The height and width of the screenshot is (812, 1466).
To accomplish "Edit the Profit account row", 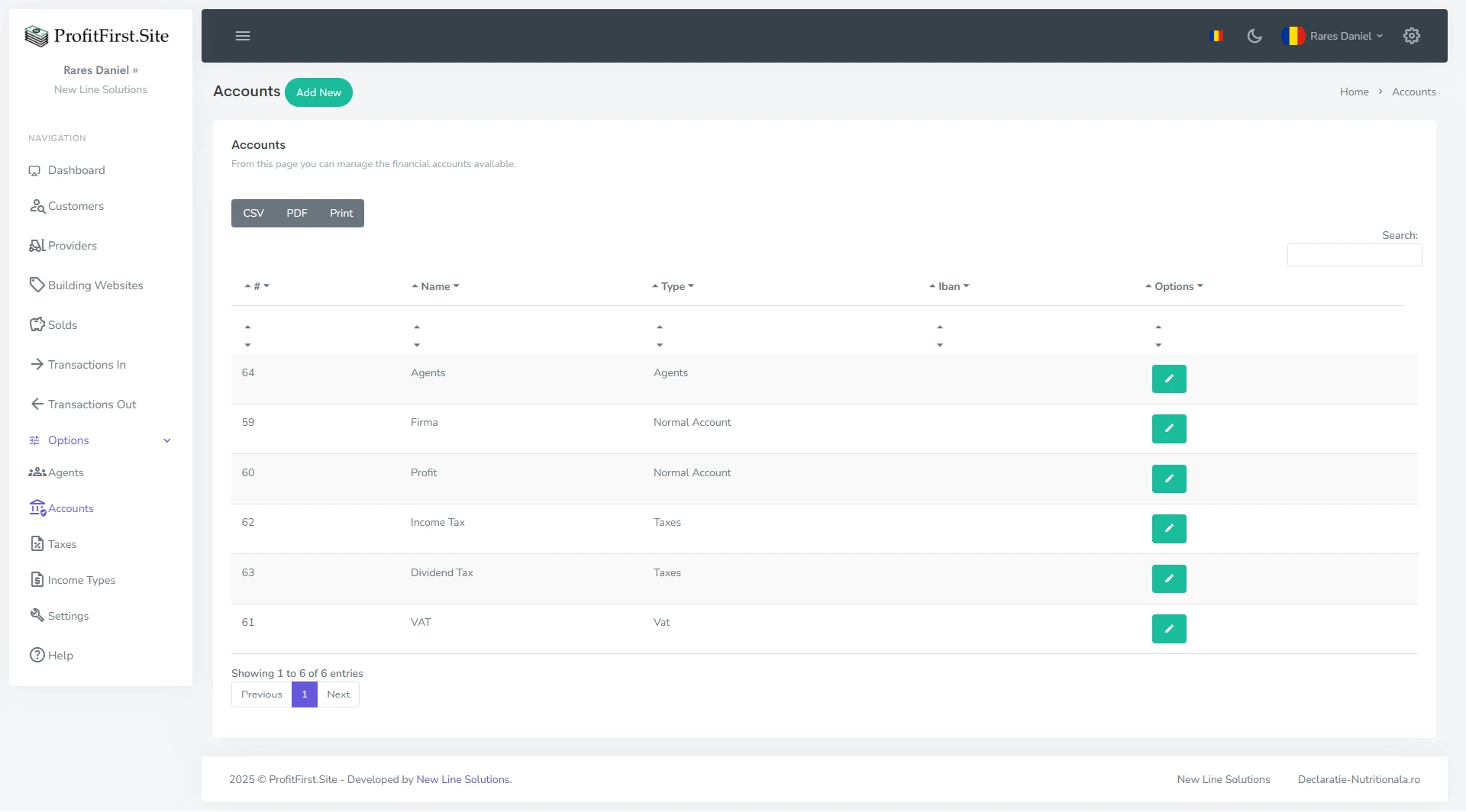I will coord(1168,479).
